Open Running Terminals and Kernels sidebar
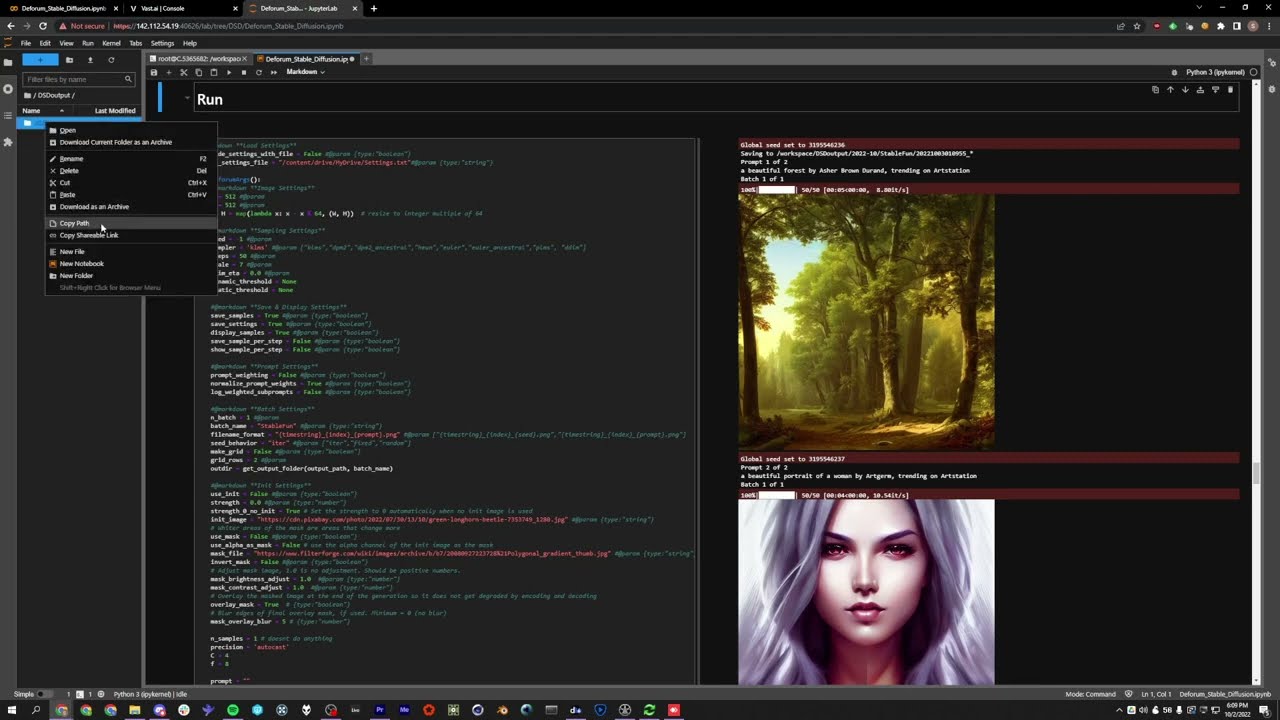The height and width of the screenshot is (720, 1280). [x=8, y=89]
